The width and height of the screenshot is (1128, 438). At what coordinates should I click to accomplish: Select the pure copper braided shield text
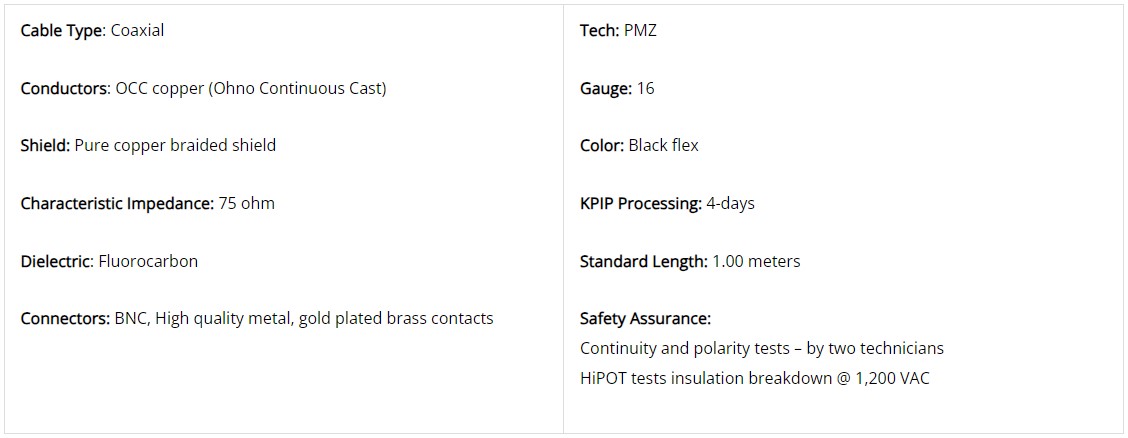point(175,145)
